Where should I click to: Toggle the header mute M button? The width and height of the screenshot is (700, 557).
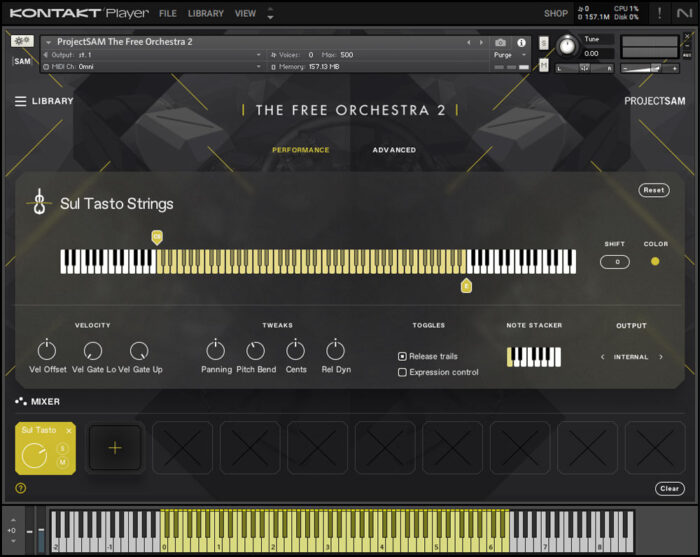click(544, 65)
